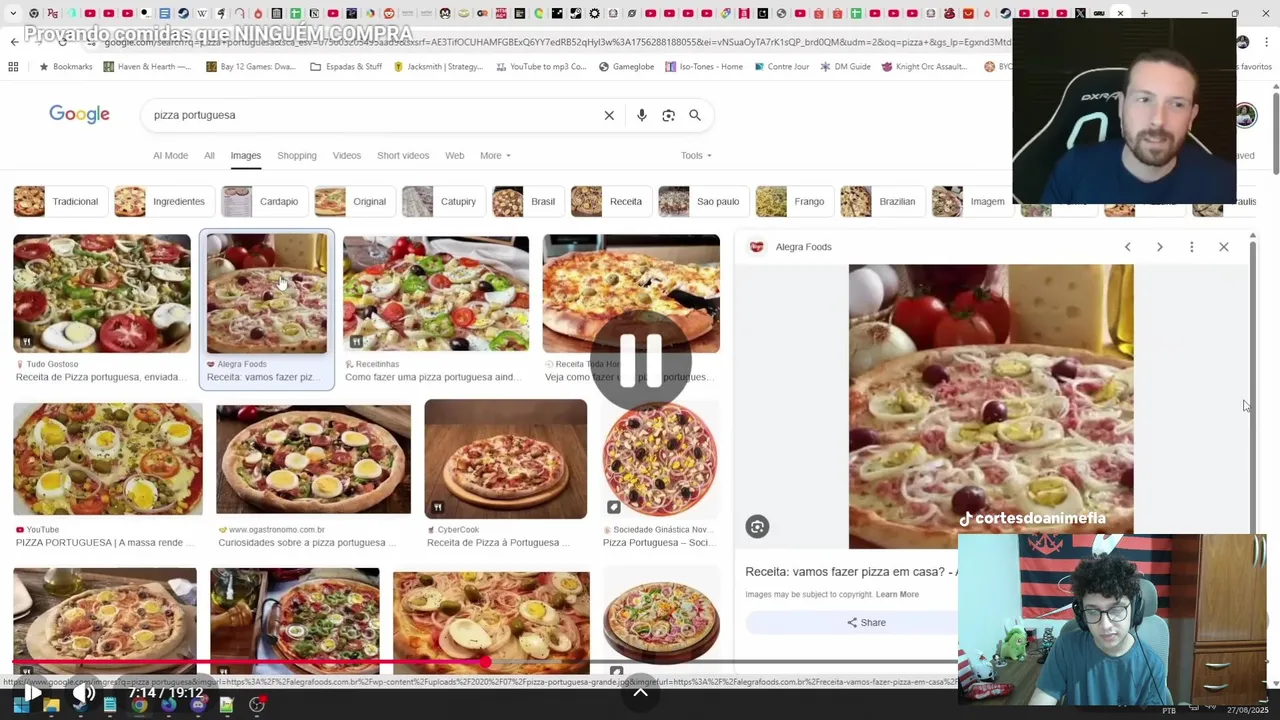Open the Jacksmith | Strategy bookmark
This screenshot has height=720, width=1280.
coord(438,67)
